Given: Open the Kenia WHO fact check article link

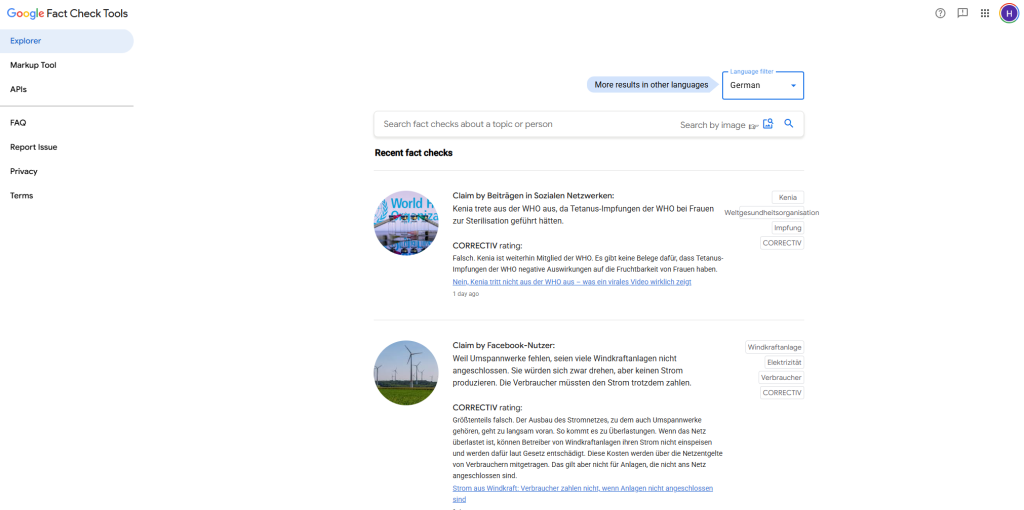Looking at the screenshot, I should 571,282.
